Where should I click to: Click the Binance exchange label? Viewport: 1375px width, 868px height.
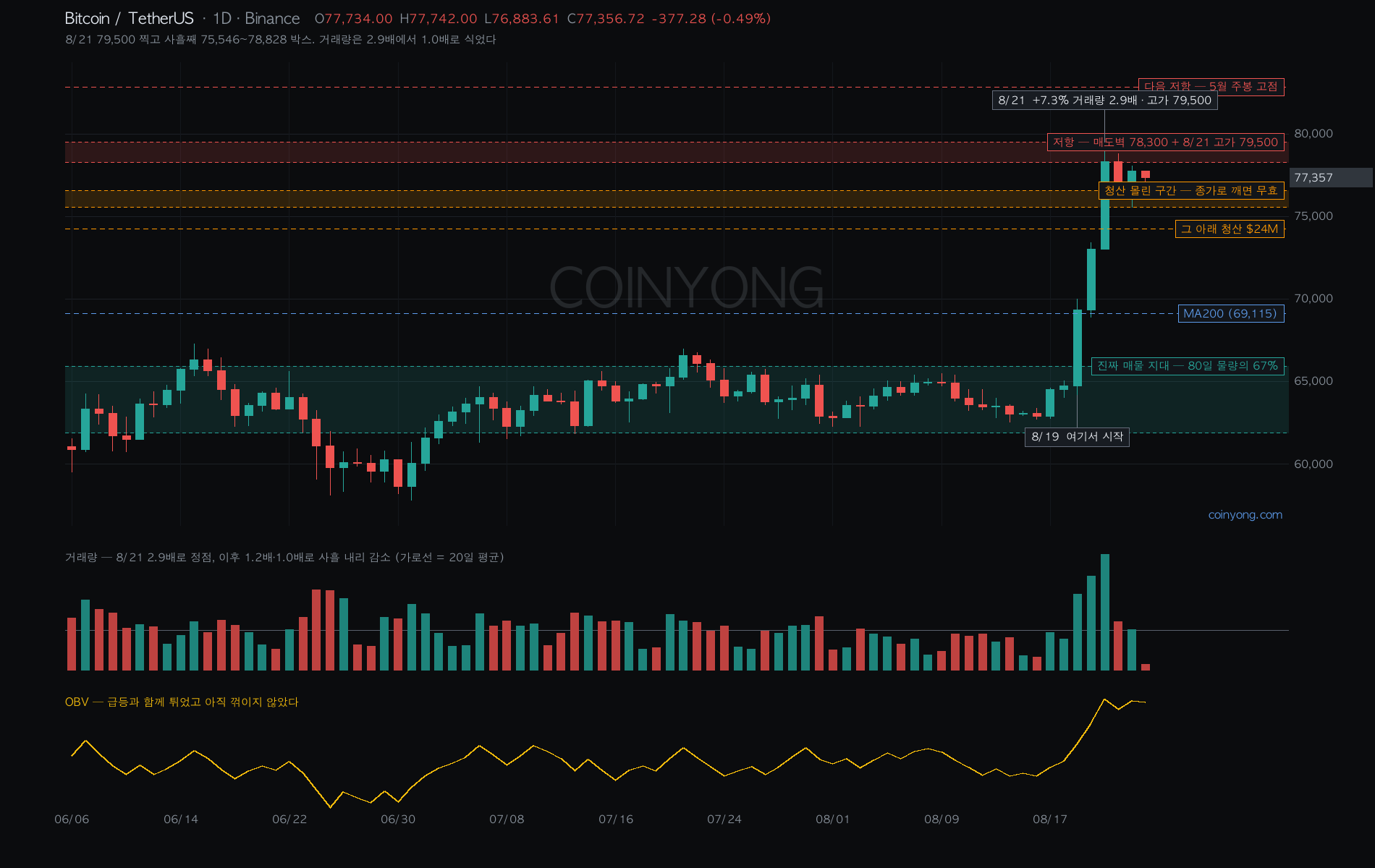[x=272, y=19]
